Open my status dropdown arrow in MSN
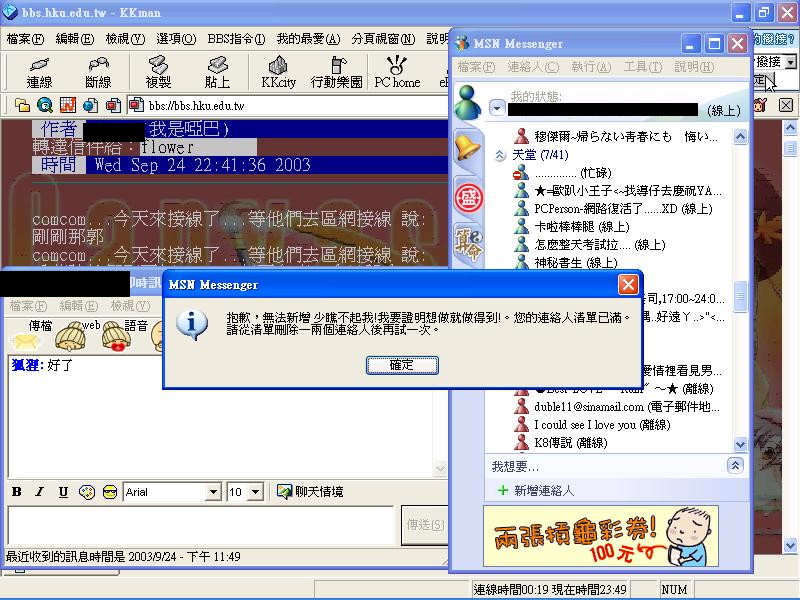 (497, 108)
